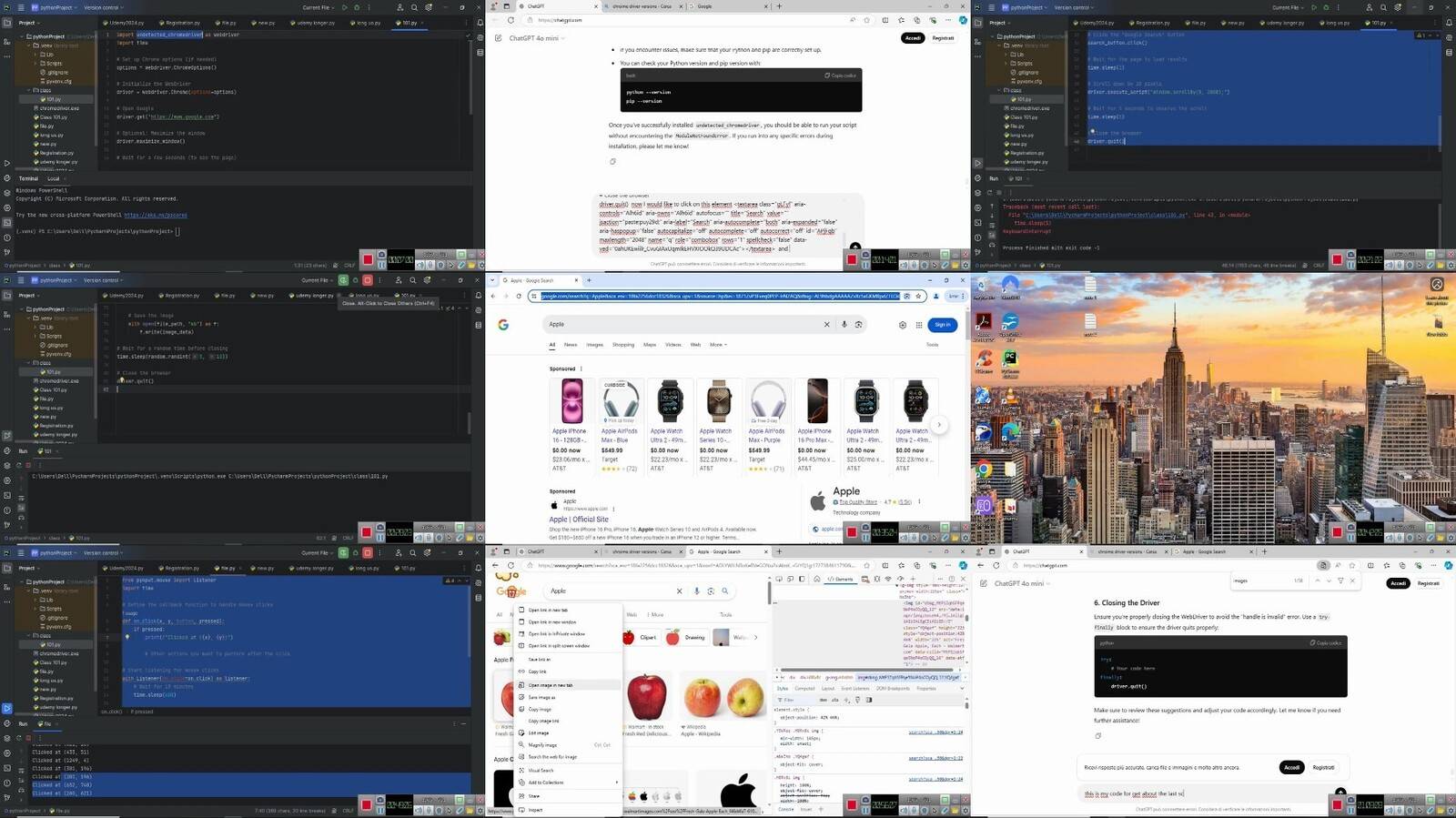Toggle the device emulation icon in DevTools toolbar
This screenshot has width=1456, height=818.
(x=790, y=579)
